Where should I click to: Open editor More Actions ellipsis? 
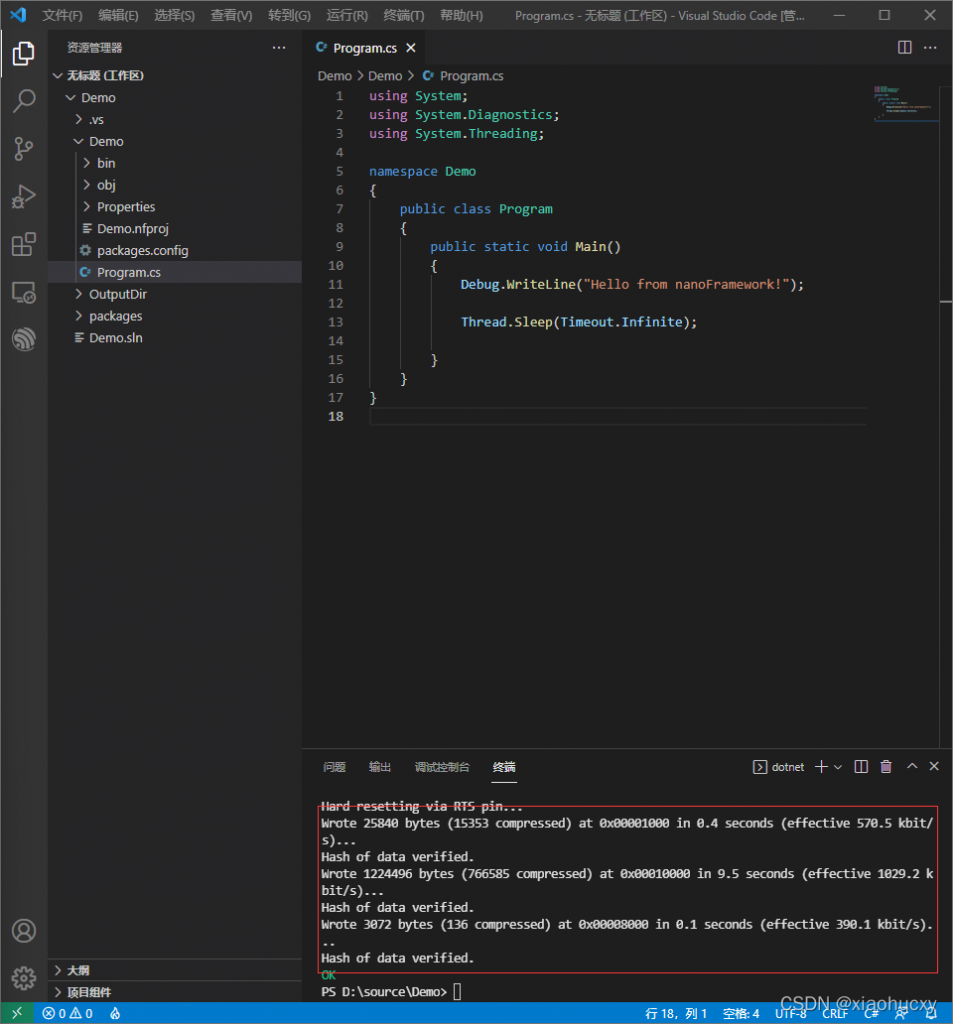tap(930, 48)
